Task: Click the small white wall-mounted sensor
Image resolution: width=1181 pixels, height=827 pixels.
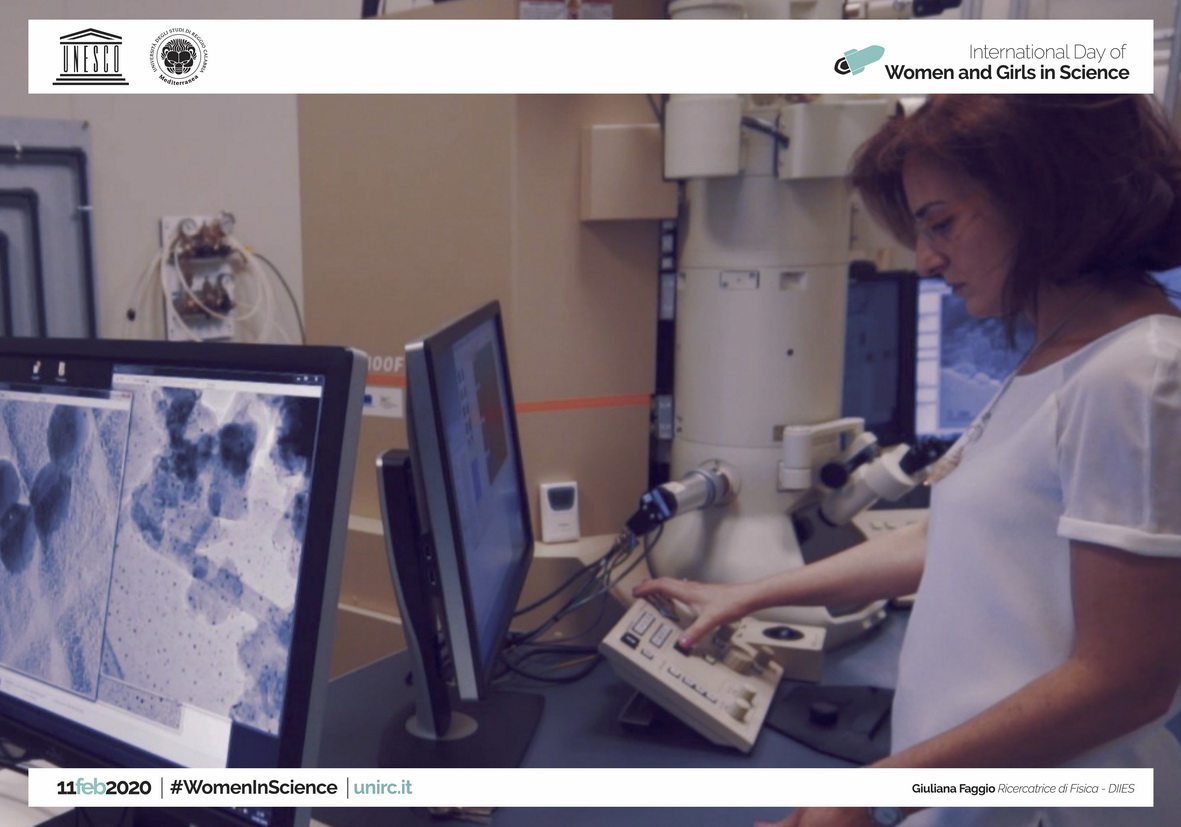Action: click(x=558, y=511)
